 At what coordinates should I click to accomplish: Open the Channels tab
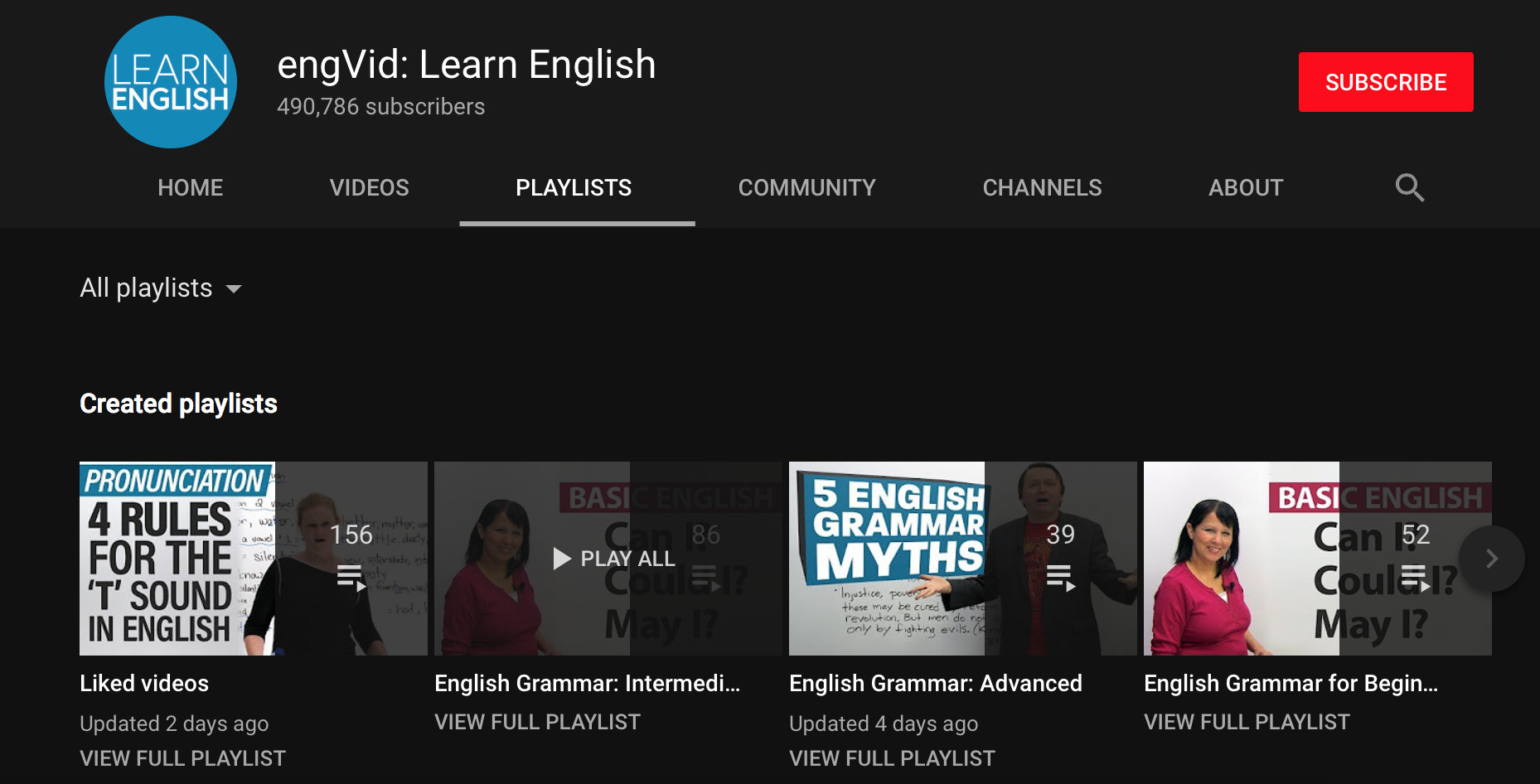pos(1043,188)
